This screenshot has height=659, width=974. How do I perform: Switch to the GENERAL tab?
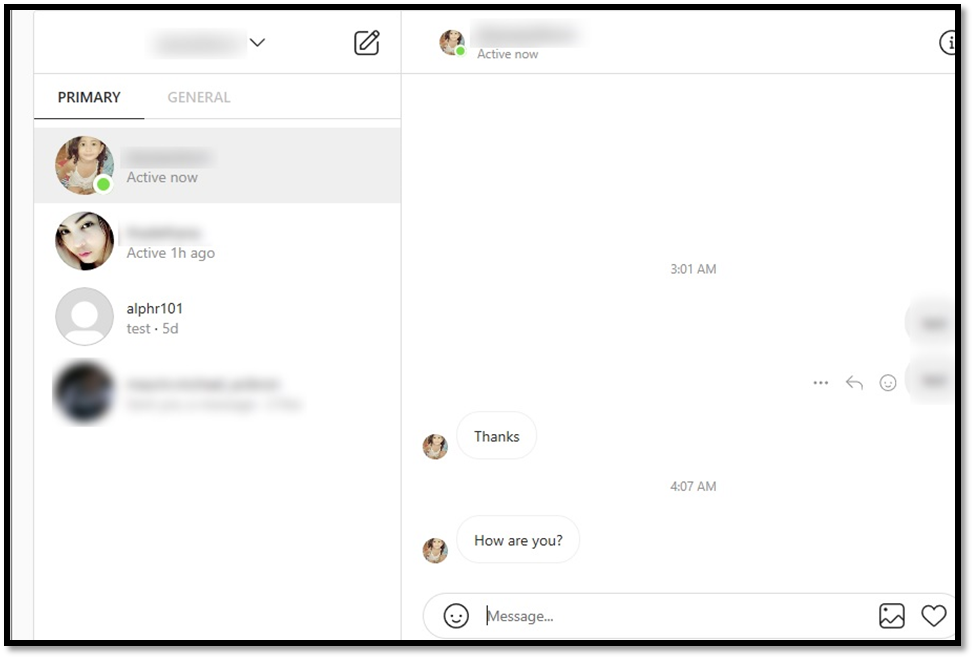pyautogui.click(x=199, y=98)
